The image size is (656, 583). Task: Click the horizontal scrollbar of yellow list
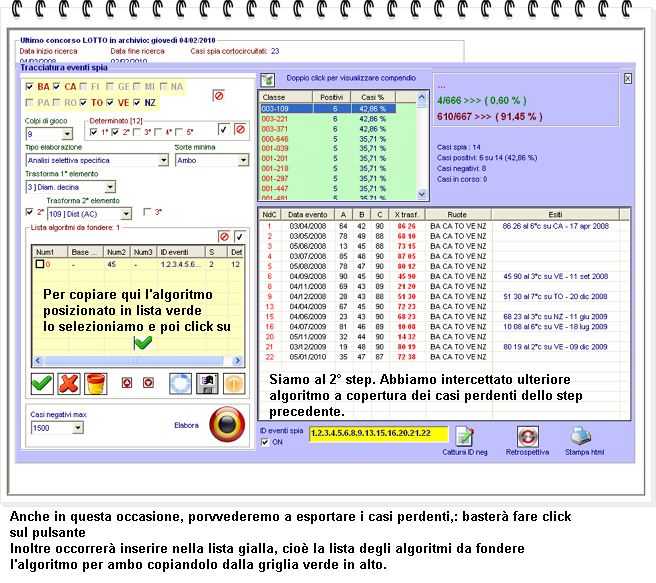pyautogui.click(x=133, y=361)
